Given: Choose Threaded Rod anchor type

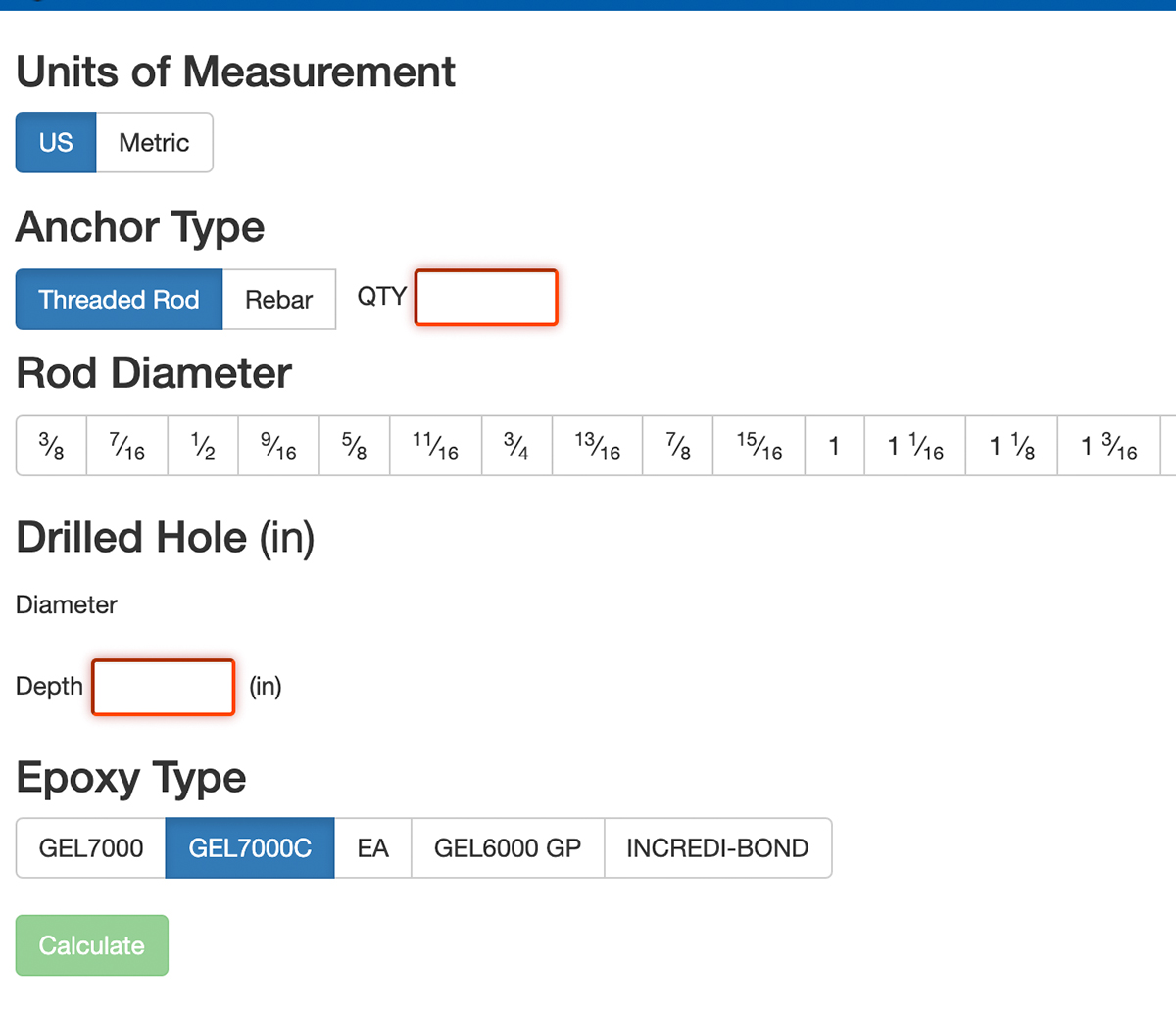Looking at the screenshot, I should [119, 300].
